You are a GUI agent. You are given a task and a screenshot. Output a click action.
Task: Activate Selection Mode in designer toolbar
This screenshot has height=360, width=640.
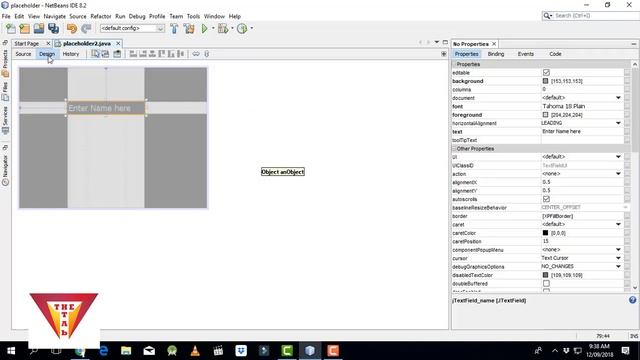pyautogui.click(x=95, y=54)
